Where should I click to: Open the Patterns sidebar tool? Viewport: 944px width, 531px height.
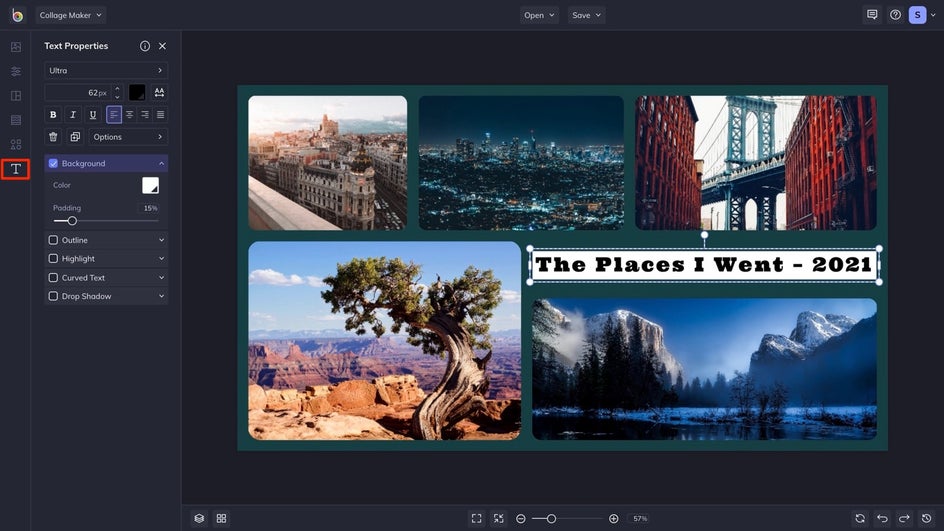point(16,120)
